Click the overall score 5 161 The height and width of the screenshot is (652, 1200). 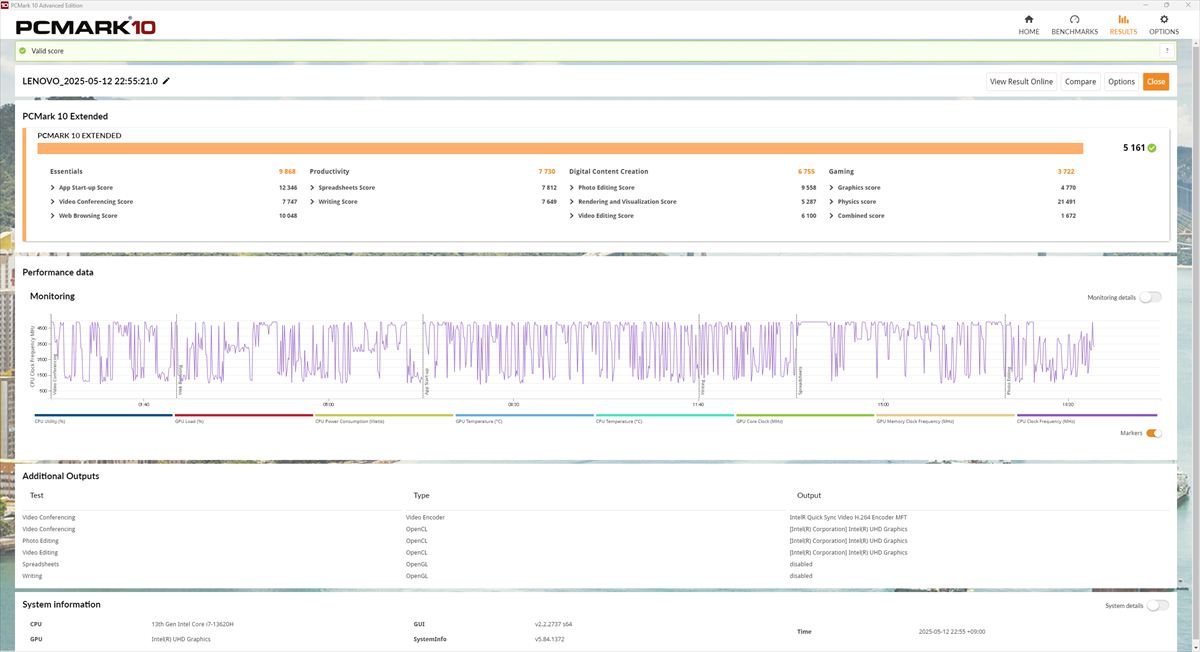pyautogui.click(x=1134, y=147)
